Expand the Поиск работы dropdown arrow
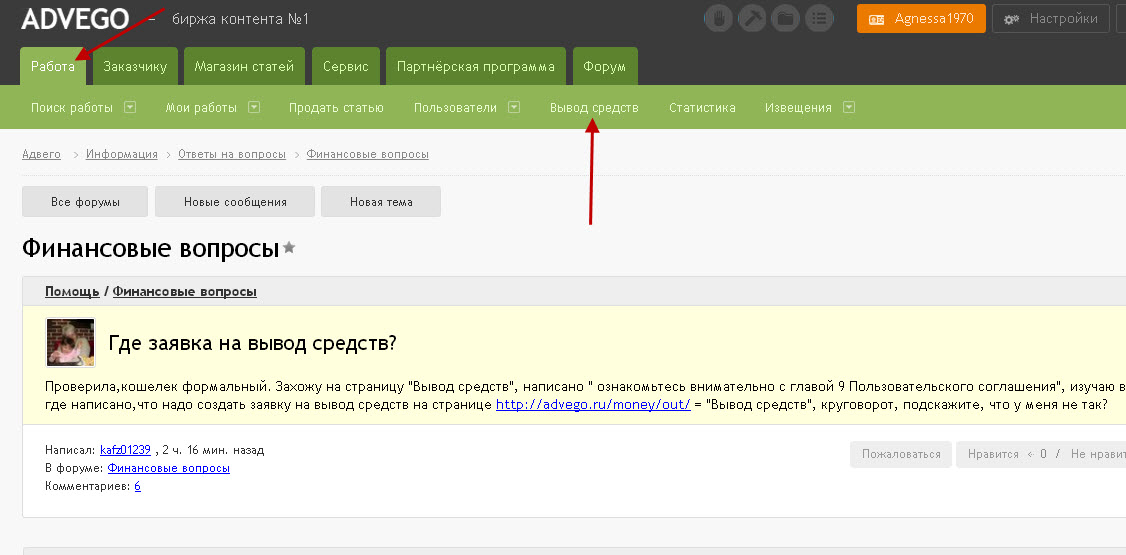The image size is (1126, 555). coord(130,107)
